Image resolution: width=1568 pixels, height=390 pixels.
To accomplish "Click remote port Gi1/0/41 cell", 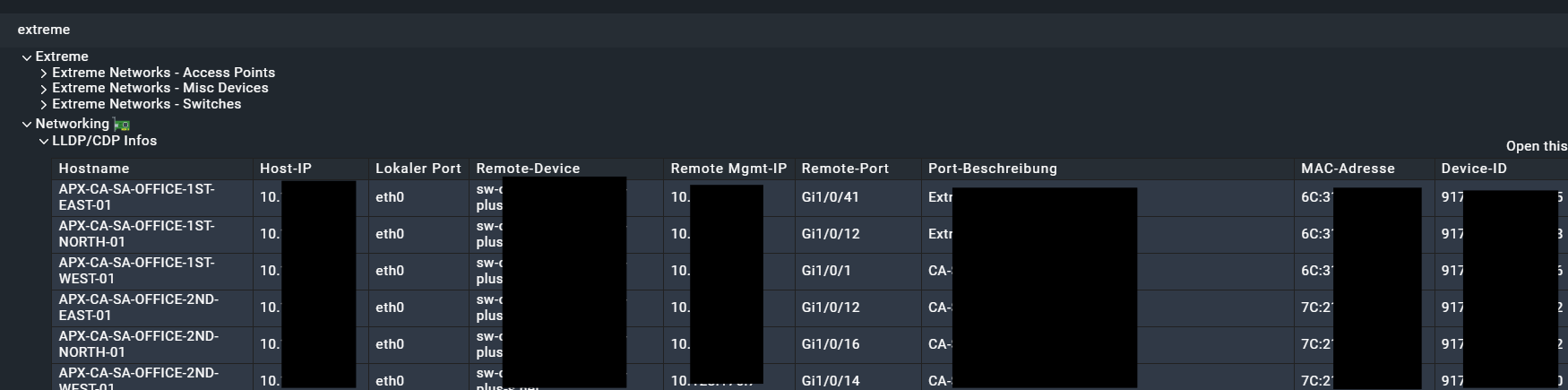I will [831, 197].
